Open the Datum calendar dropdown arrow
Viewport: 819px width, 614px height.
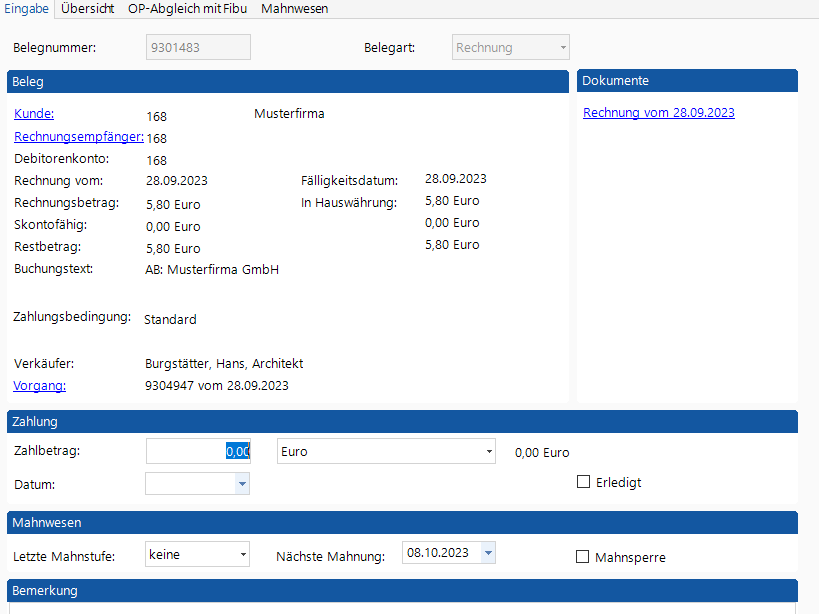pyautogui.click(x=241, y=484)
